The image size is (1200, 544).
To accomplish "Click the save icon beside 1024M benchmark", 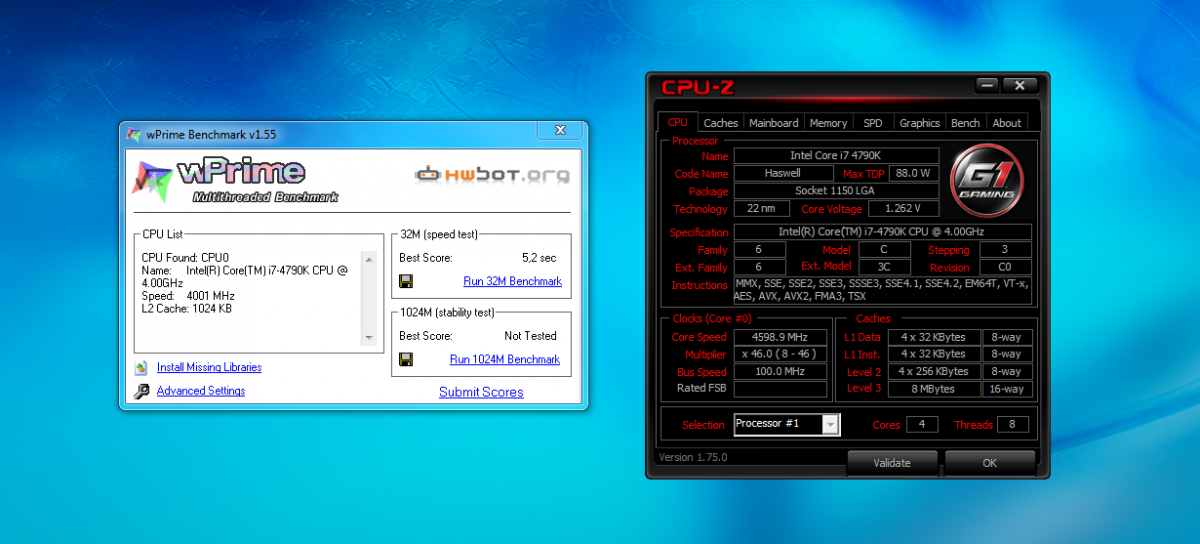I will (406, 359).
